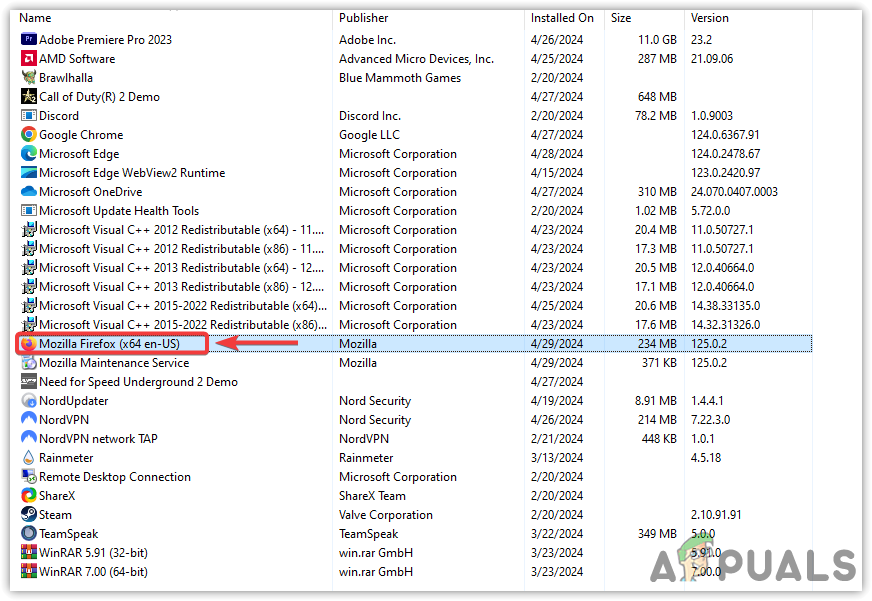This screenshot has width=872, height=601.
Task: Sort programs by the Size column header
Action: pyautogui.click(x=621, y=18)
